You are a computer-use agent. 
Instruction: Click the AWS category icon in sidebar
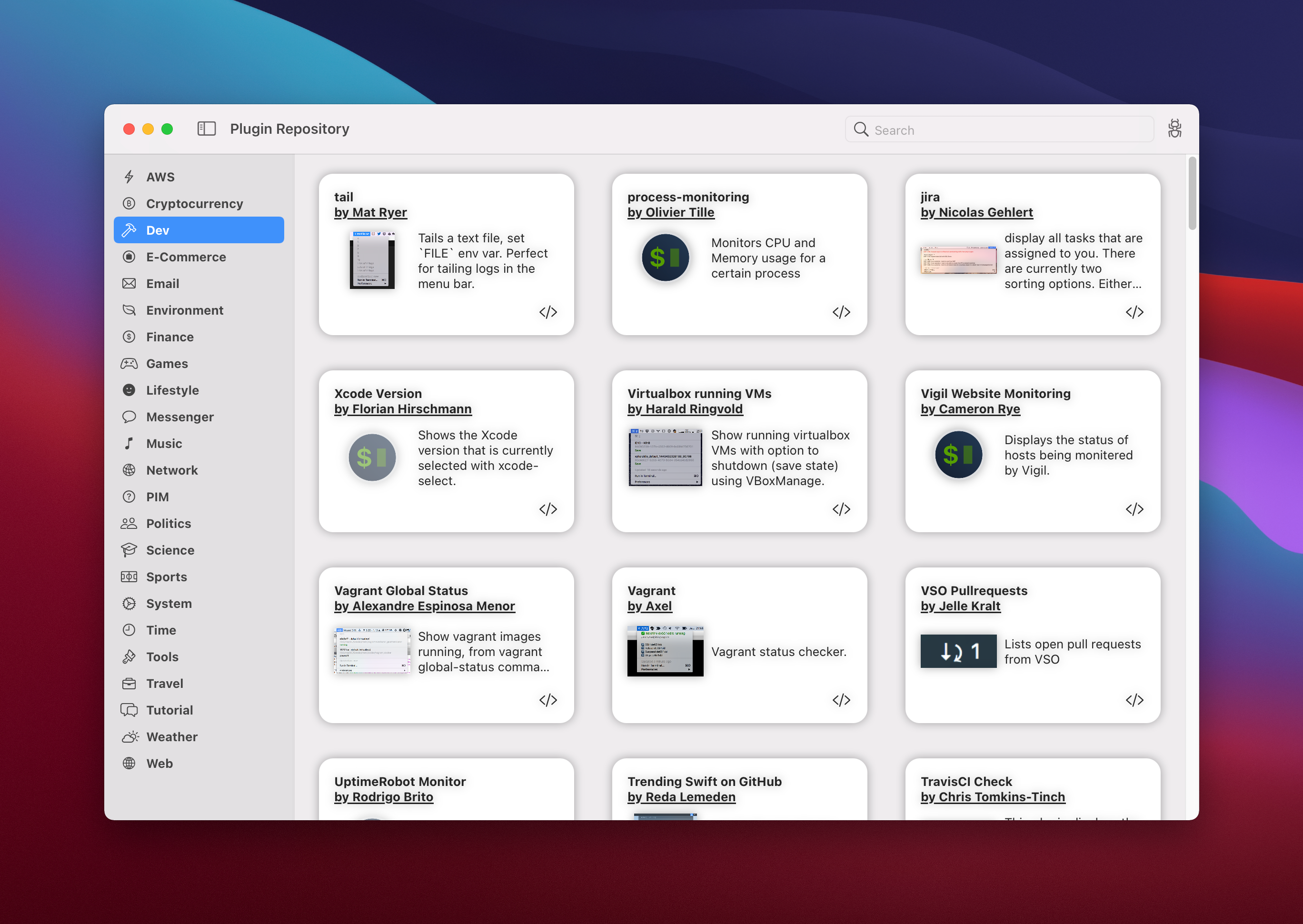129,177
